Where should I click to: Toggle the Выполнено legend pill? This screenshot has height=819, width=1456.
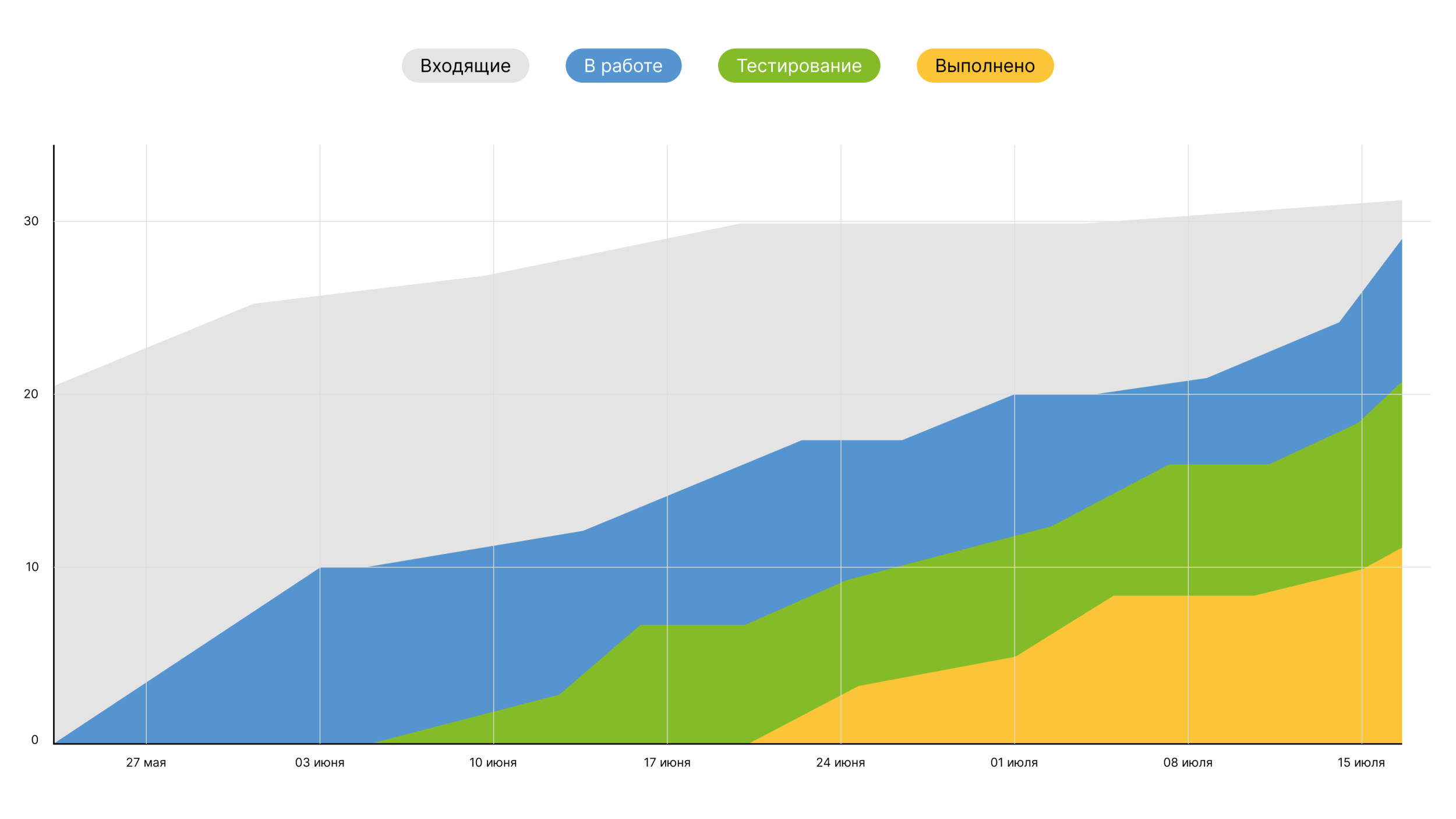tap(985, 66)
